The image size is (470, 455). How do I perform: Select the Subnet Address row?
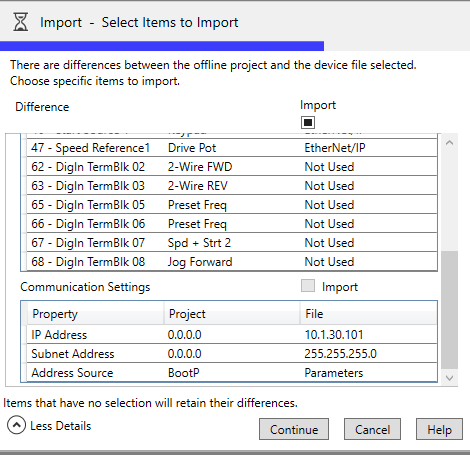point(232,354)
